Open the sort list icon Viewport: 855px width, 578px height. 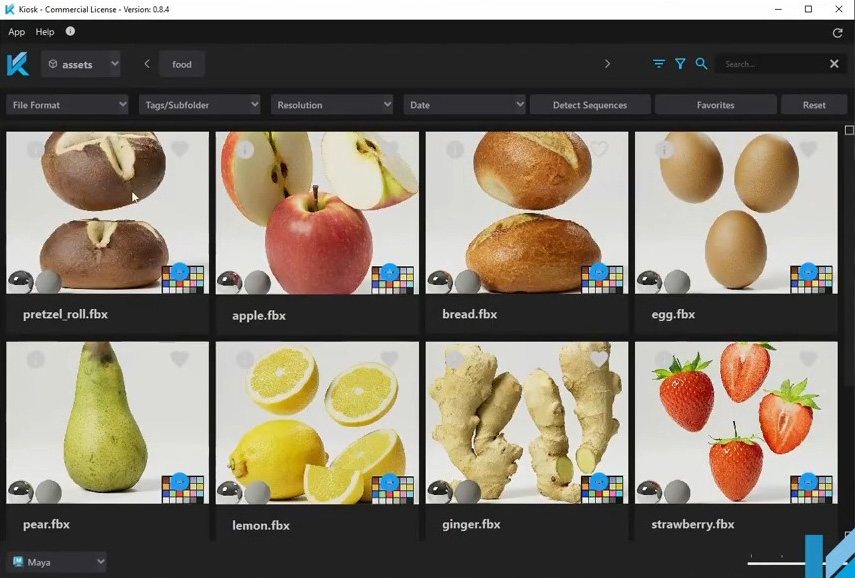coord(659,64)
